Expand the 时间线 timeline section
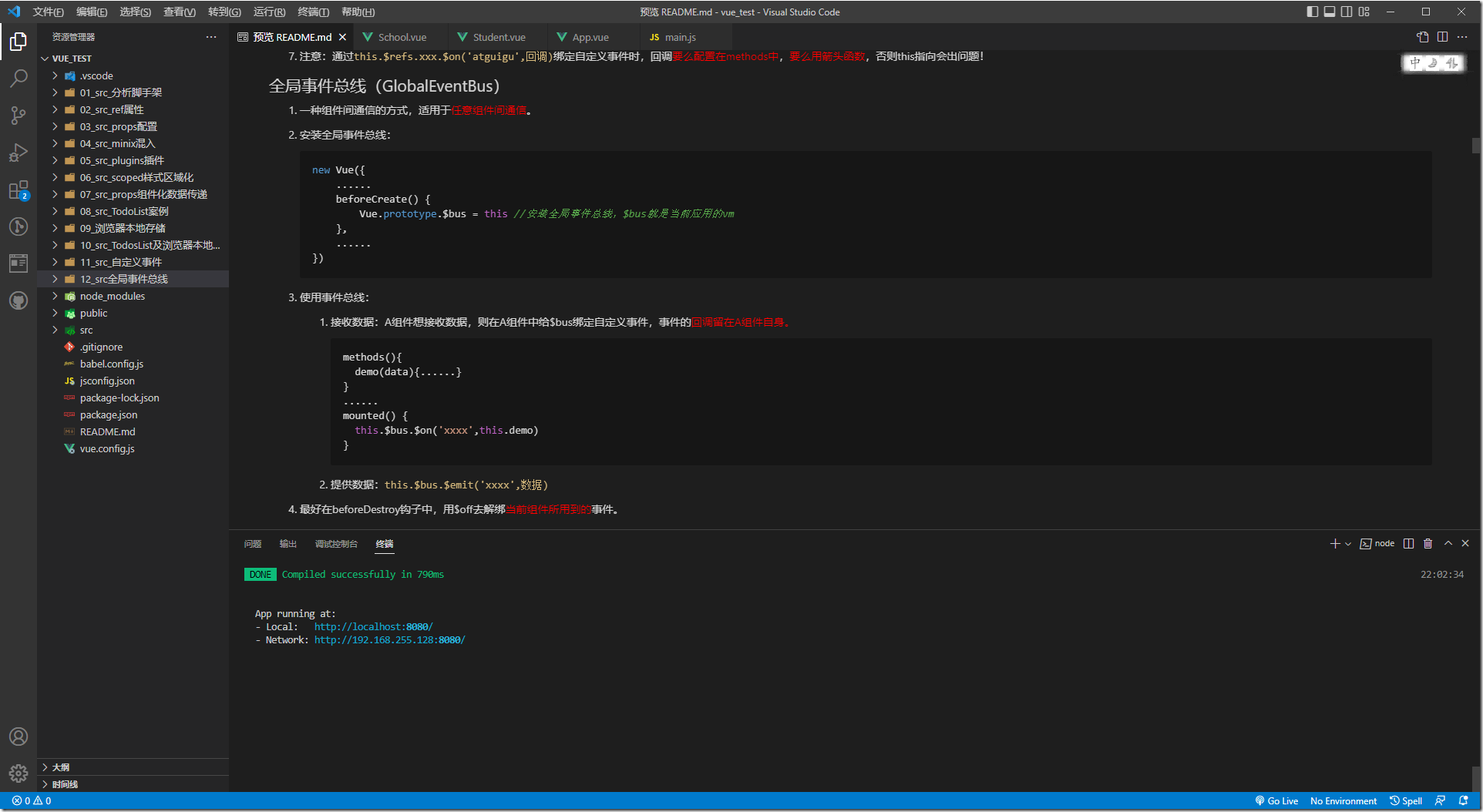 tap(133, 784)
